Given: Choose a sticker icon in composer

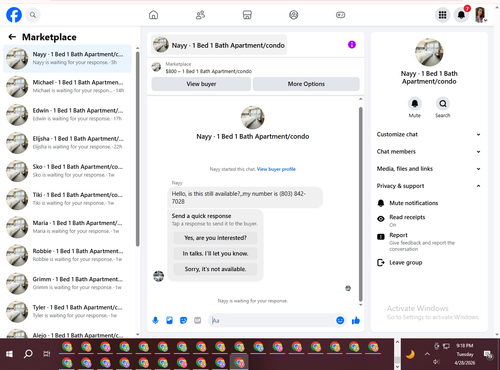Looking at the screenshot, I should tap(183, 320).
